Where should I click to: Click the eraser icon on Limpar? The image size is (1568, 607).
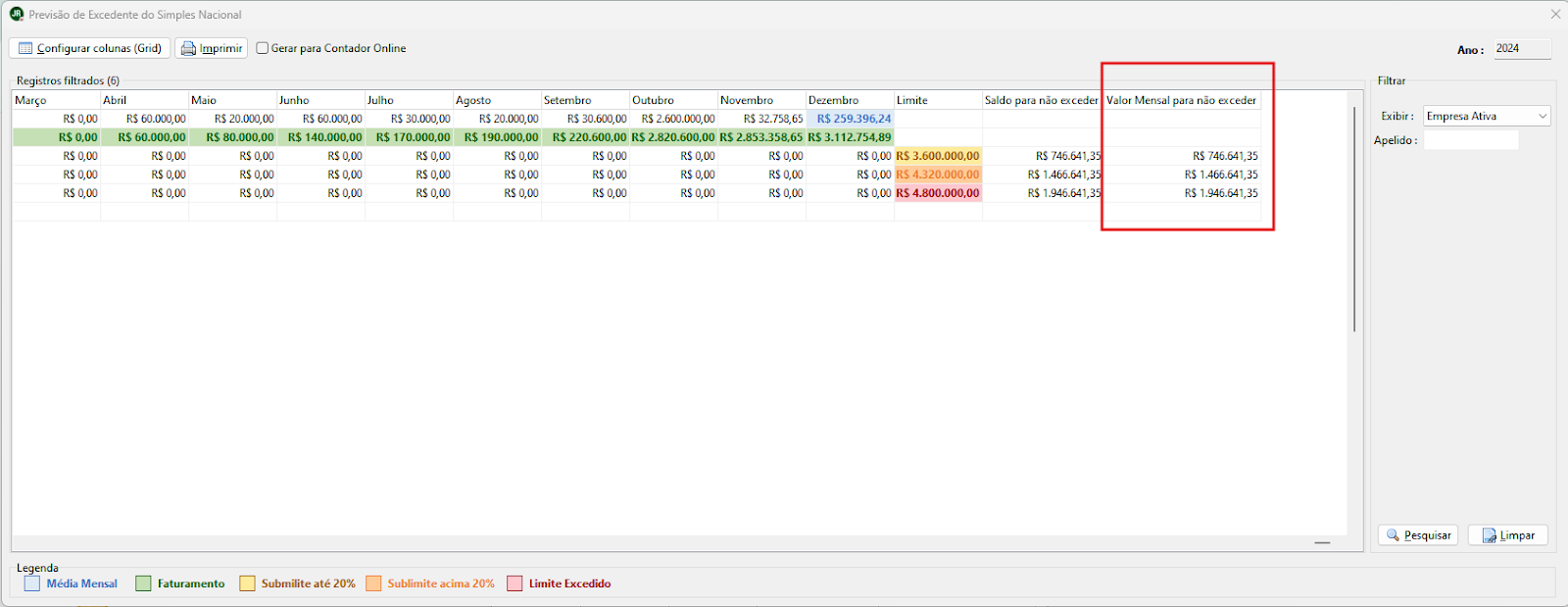(x=1490, y=535)
